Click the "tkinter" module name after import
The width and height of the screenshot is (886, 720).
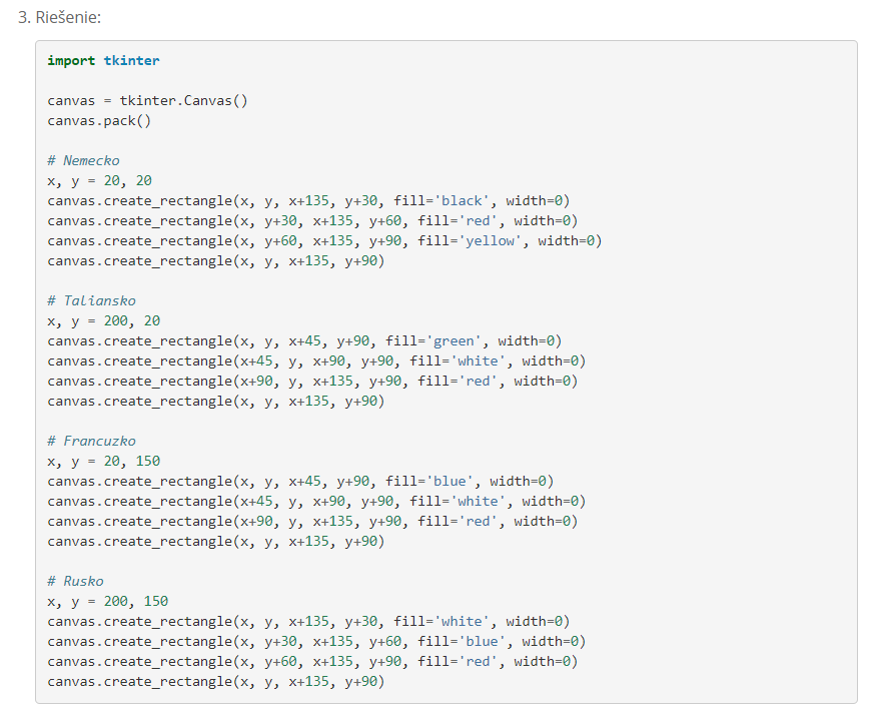coord(131,61)
